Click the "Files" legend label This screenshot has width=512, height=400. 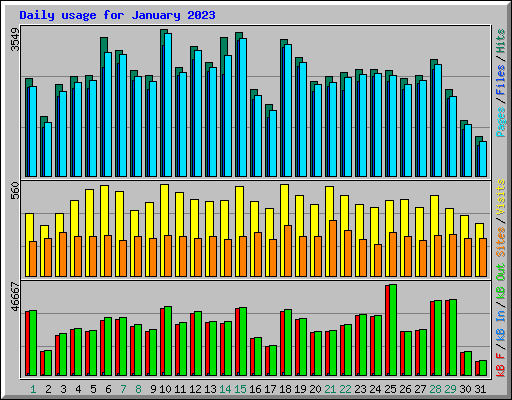(501, 80)
